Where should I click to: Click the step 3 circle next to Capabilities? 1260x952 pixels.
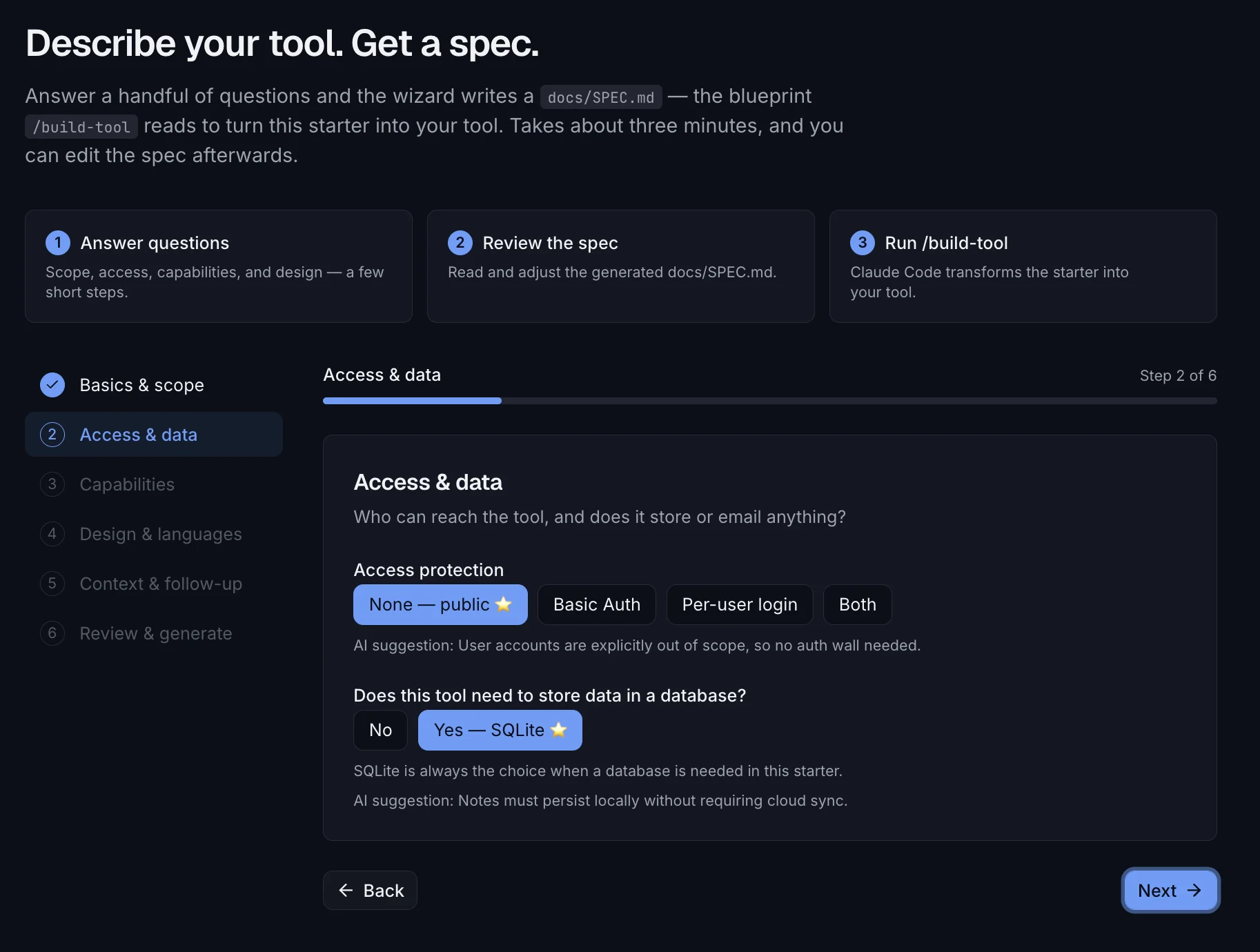point(52,484)
